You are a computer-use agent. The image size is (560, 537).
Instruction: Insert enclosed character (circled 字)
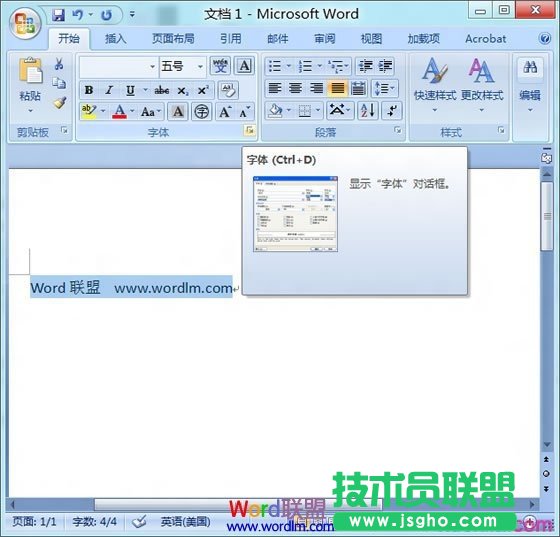(x=202, y=112)
